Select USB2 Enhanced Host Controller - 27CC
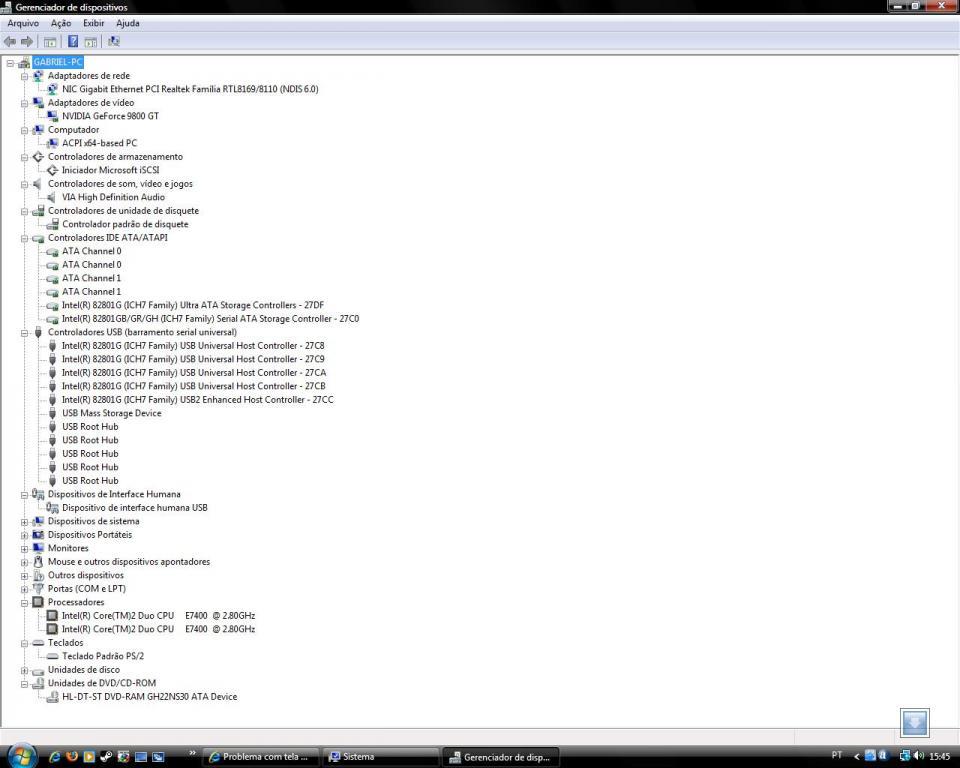 pos(198,399)
